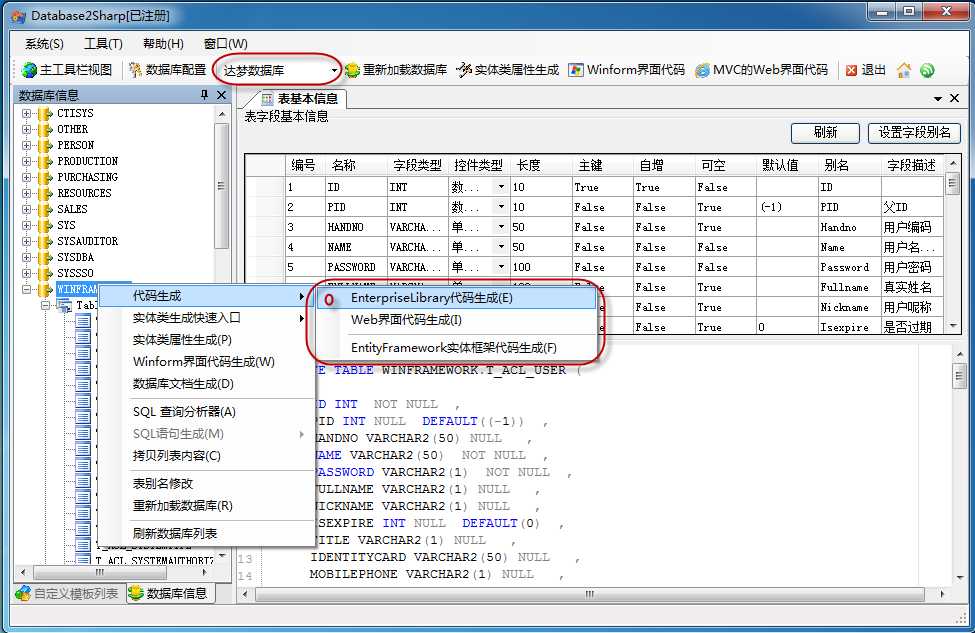Open the 工具(T) menu
Viewport: 975px width, 633px height.
(x=103, y=44)
